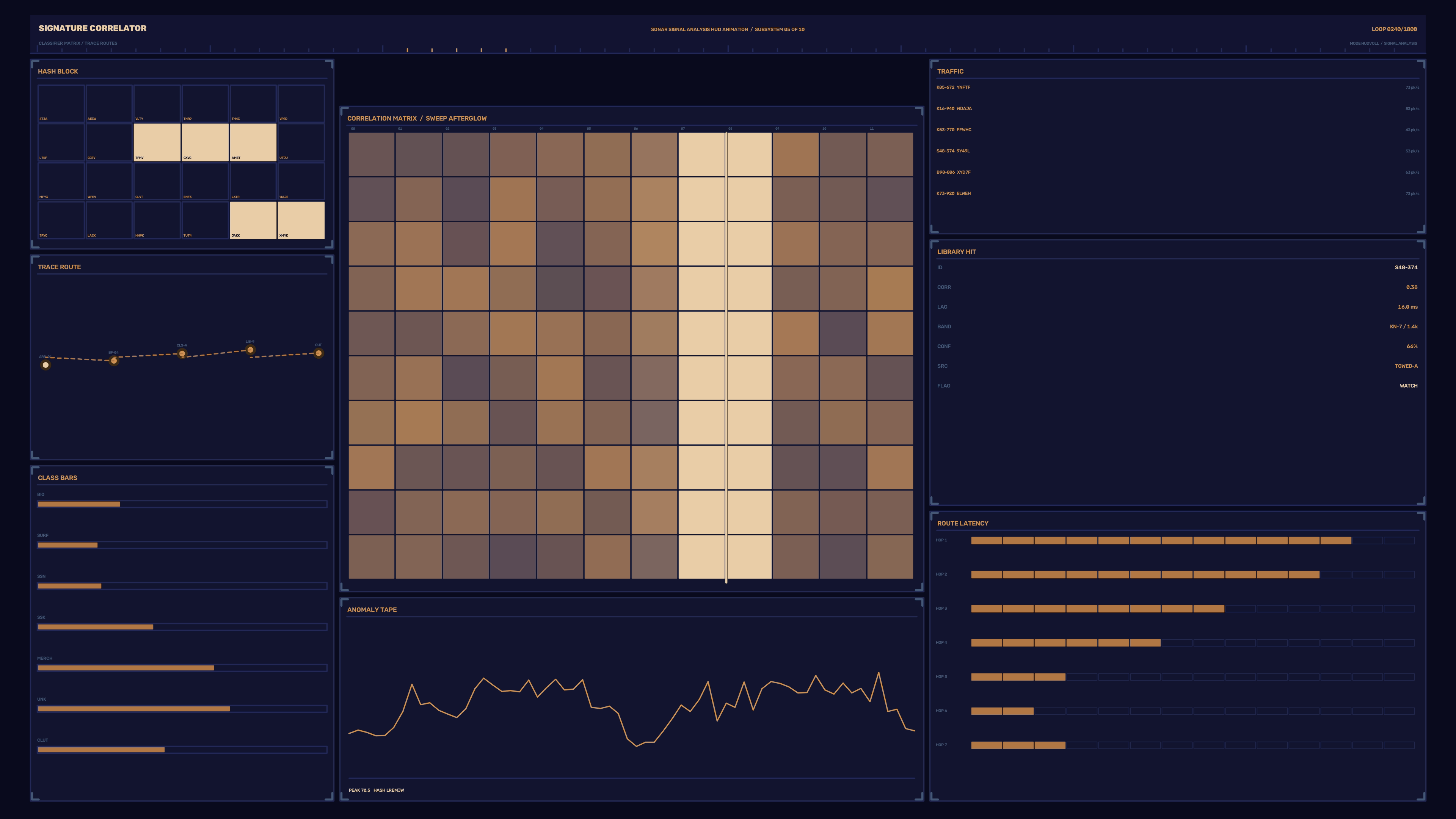
Task: Click the LACK hash cell
Action: pos(109,220)
